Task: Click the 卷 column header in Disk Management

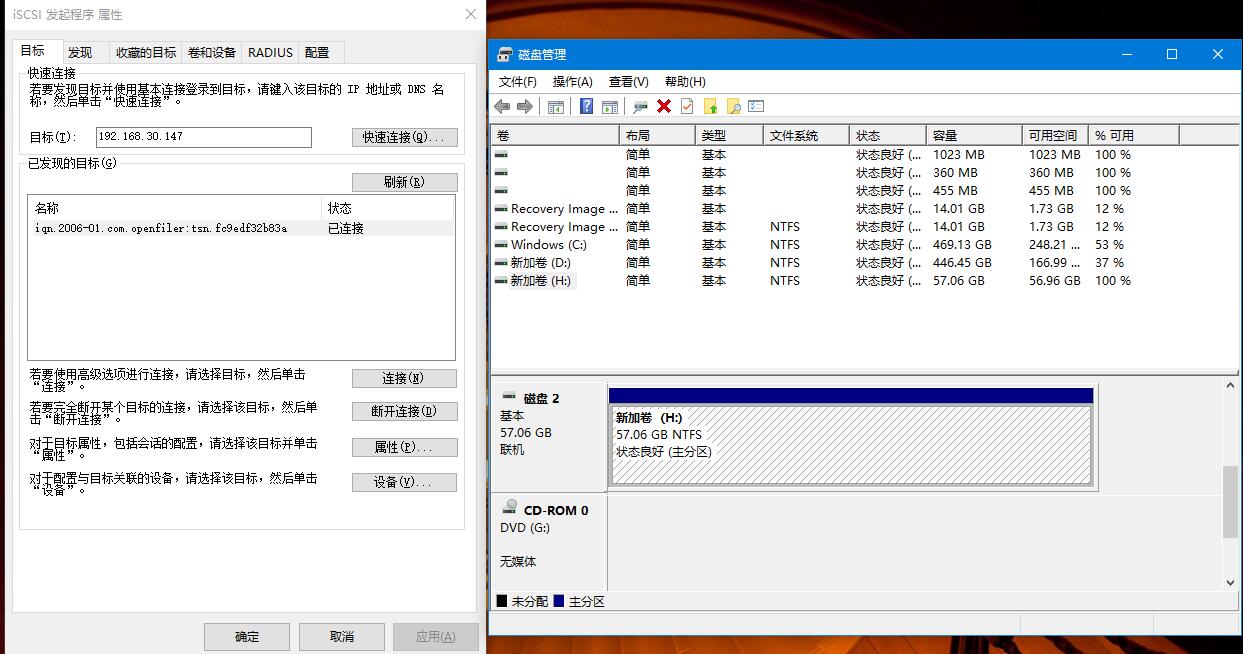Action: (x=555, y=135)
